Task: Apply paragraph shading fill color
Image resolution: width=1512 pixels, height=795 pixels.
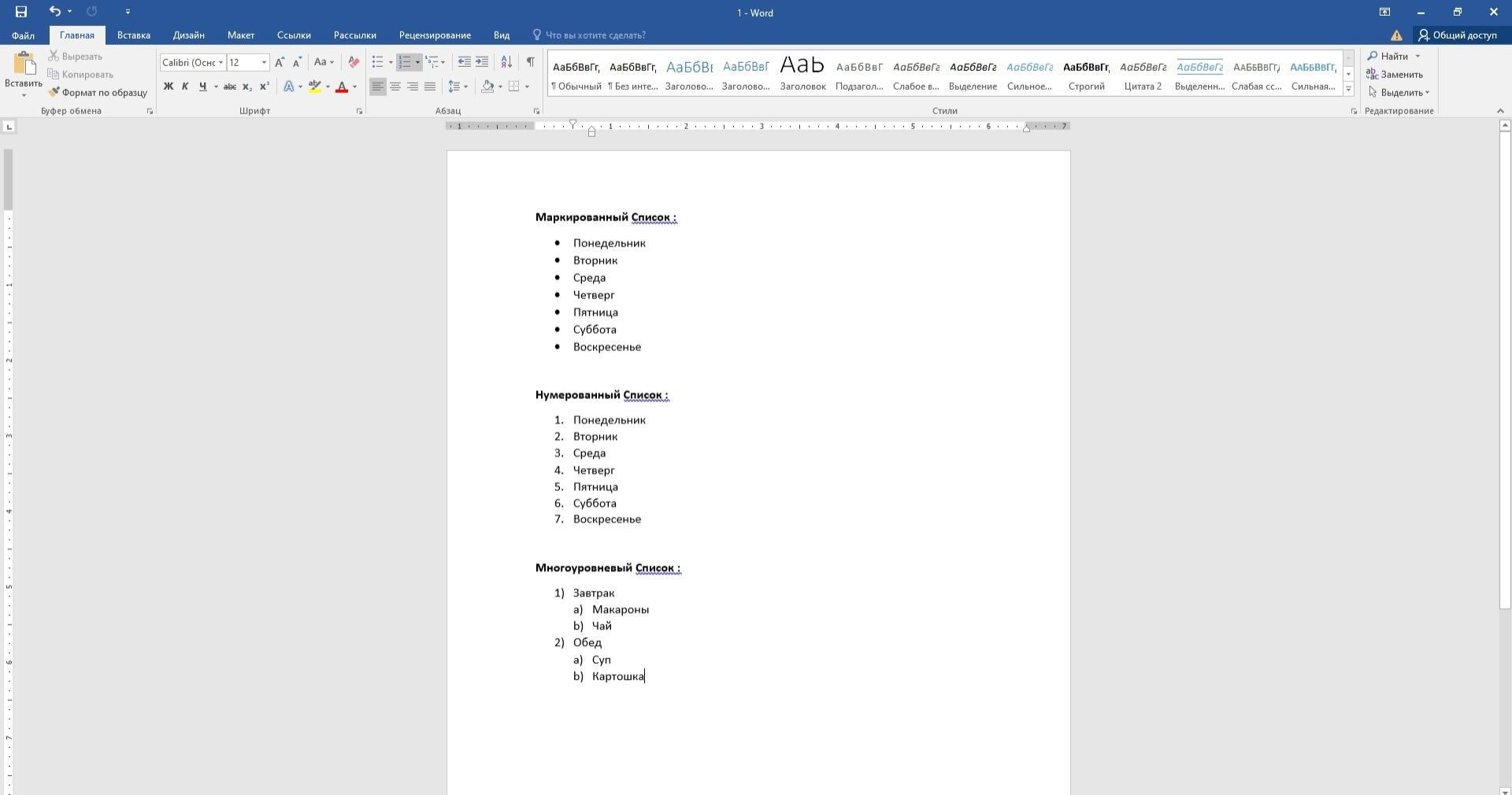Action: (488, 87)
